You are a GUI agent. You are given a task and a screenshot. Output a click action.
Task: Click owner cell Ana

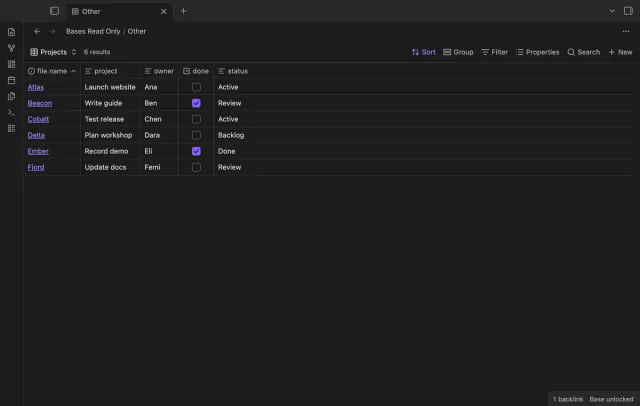click(x=159, y=87)
